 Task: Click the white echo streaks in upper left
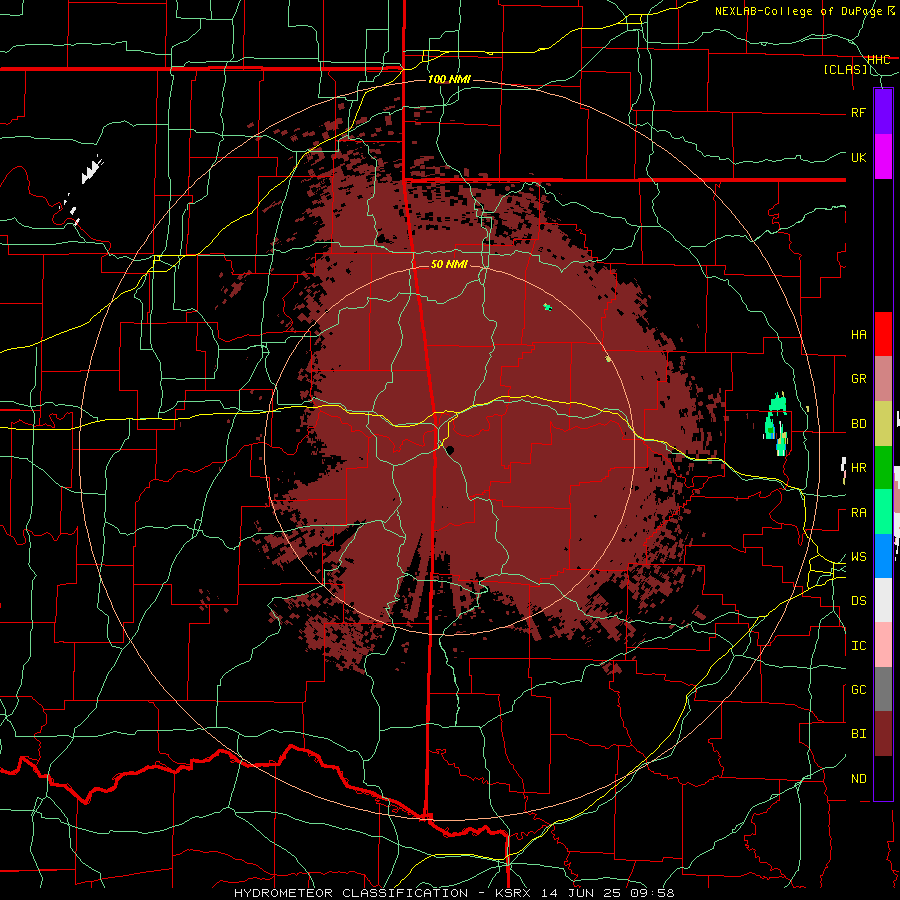click(91, 170)
